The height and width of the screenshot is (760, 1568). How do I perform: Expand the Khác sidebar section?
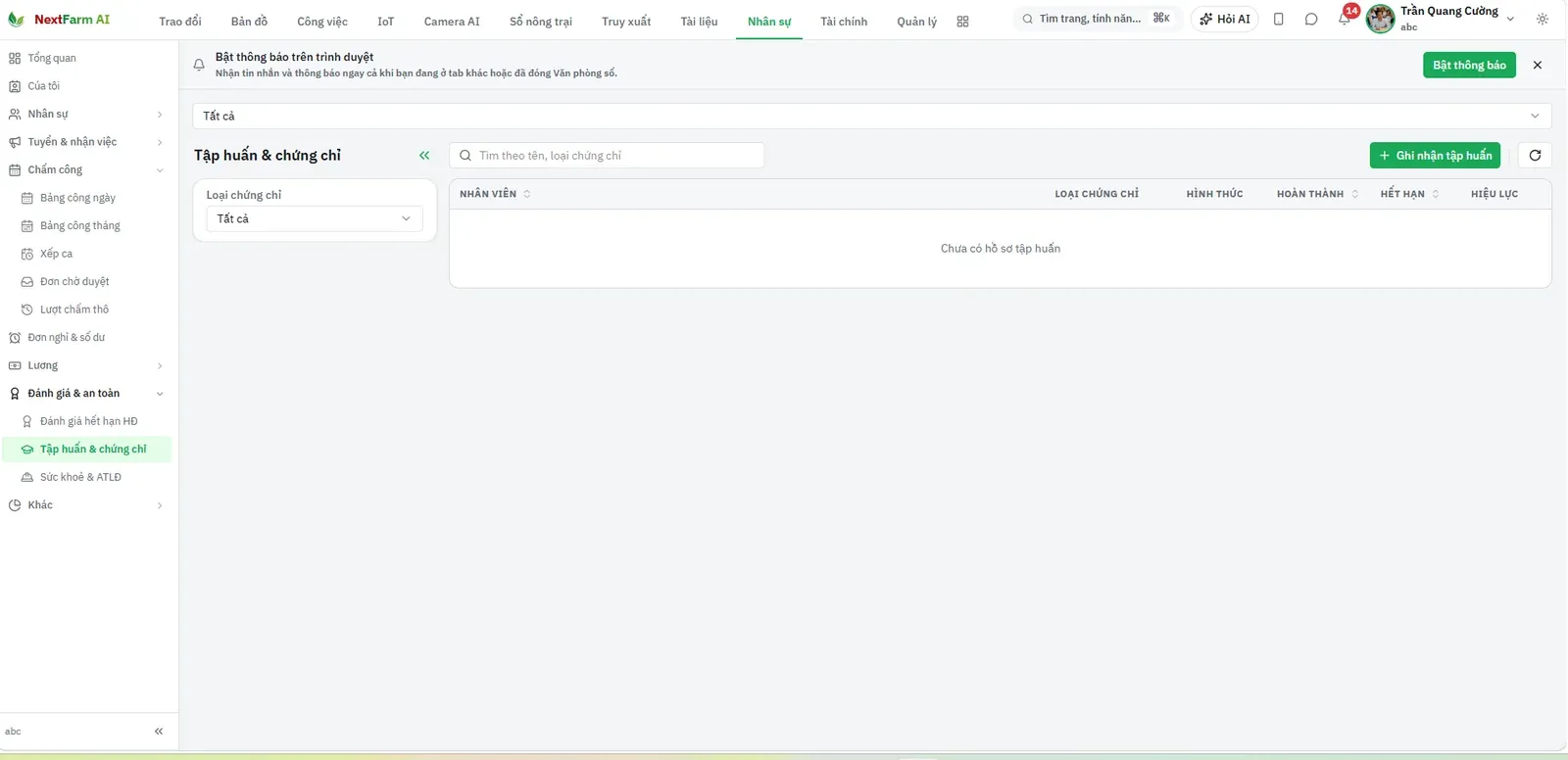tap(86, 505)
